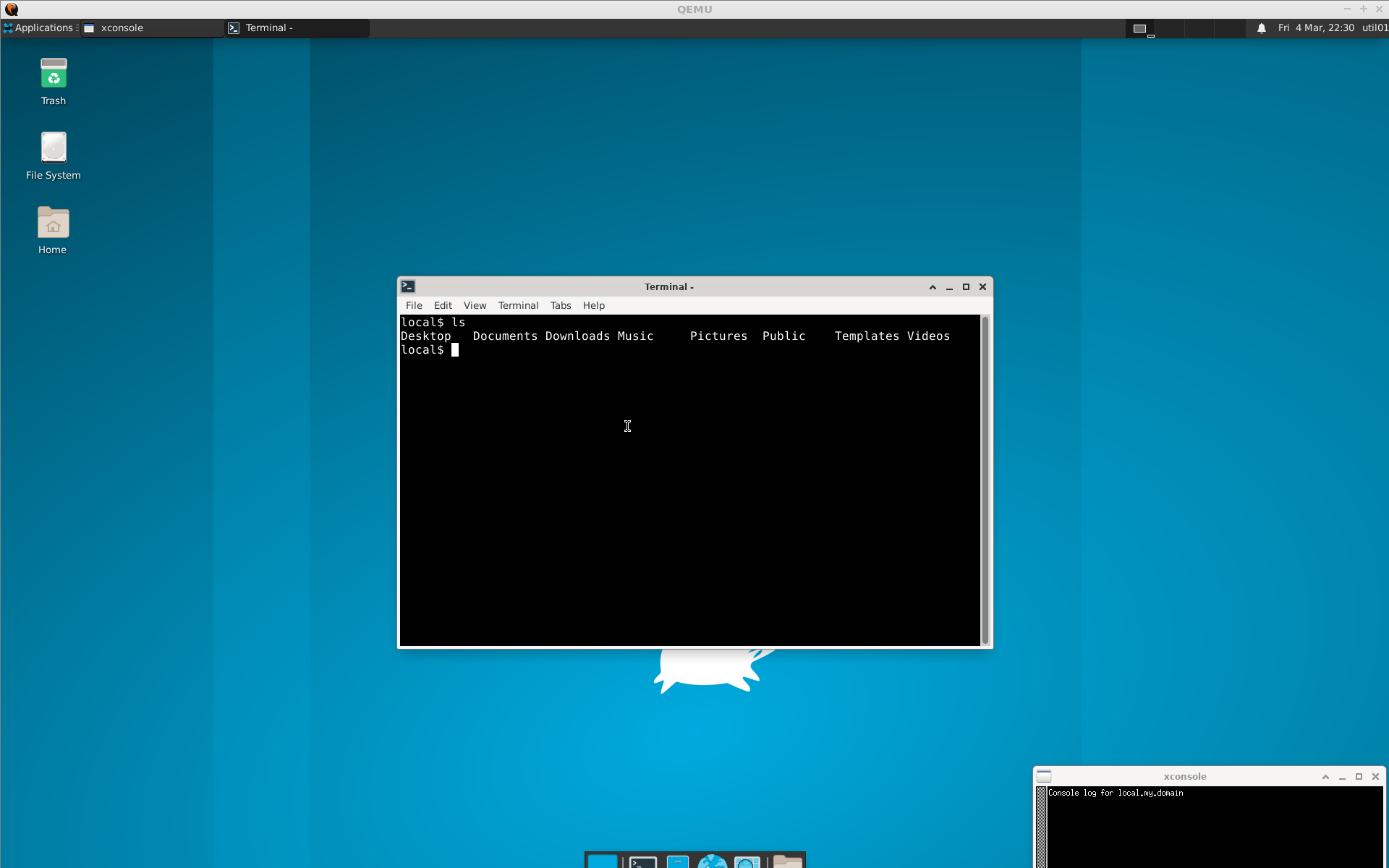Minimize the xconsole window
The image size is (1389, 868).
(x=1342, y=777)
